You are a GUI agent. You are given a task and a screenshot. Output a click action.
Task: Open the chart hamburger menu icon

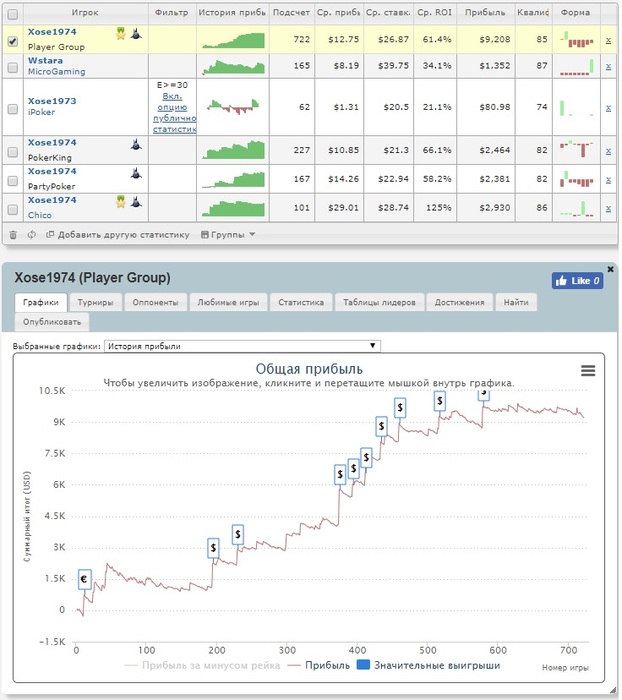tap(588, 371)
